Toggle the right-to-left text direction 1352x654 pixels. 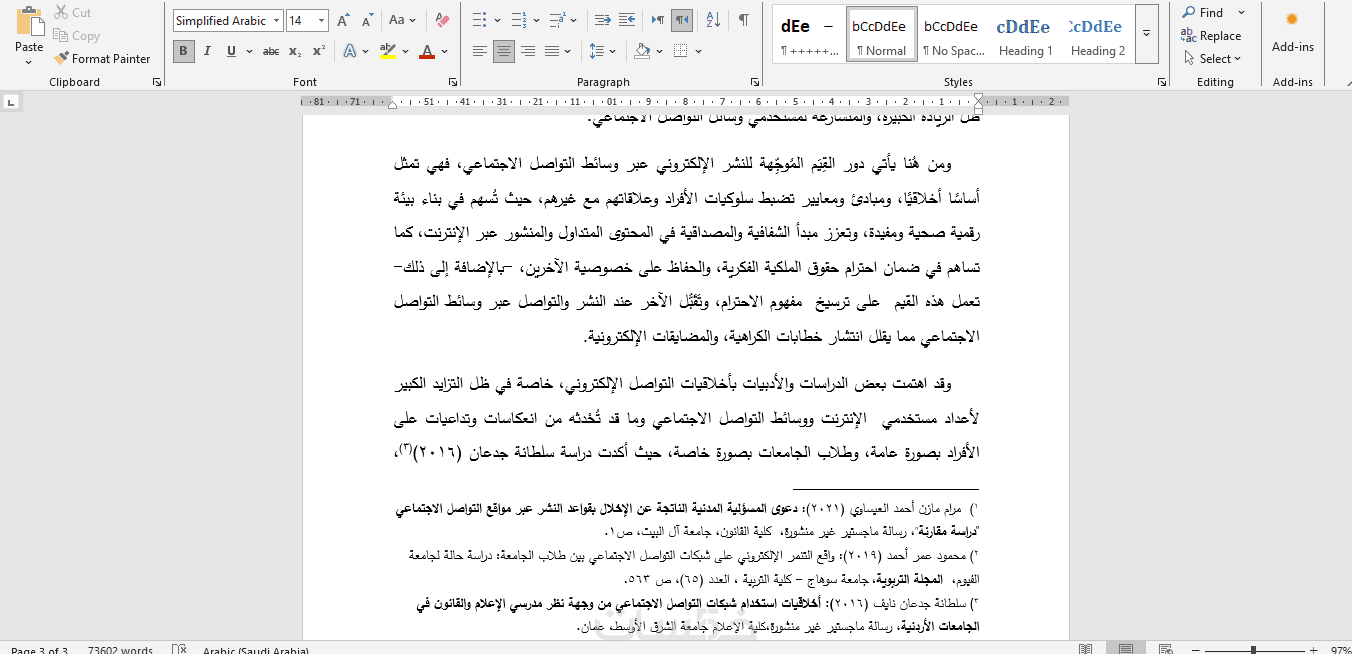[x=682, y=20]
